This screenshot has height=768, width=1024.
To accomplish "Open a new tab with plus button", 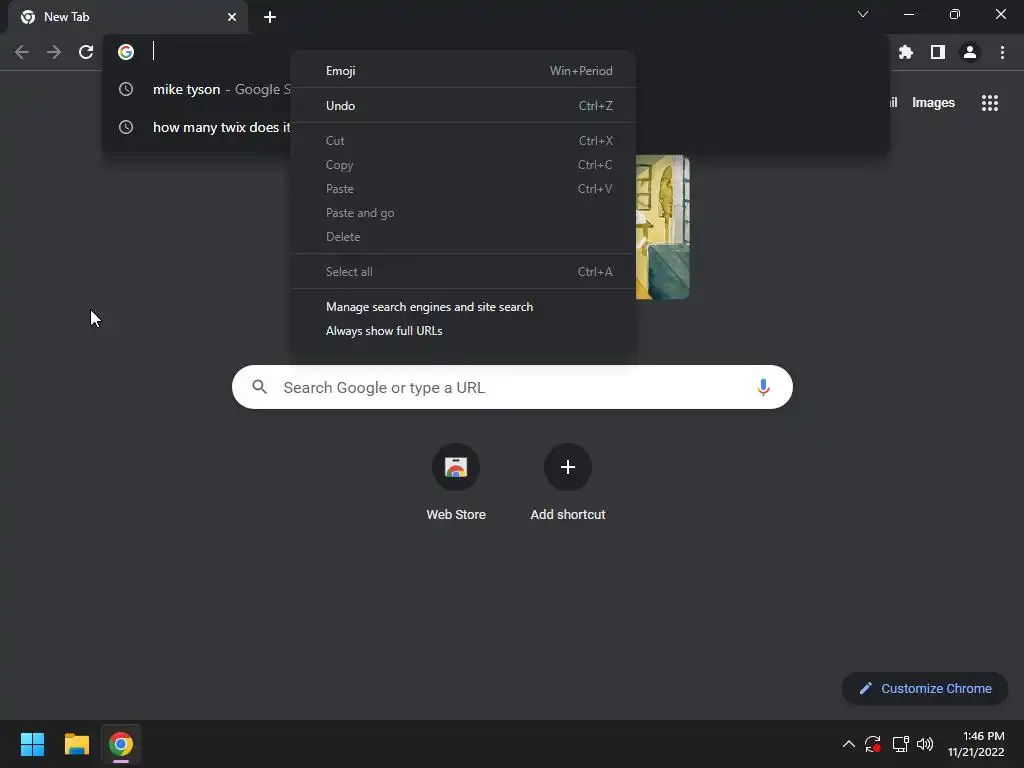I will [270, 17].
